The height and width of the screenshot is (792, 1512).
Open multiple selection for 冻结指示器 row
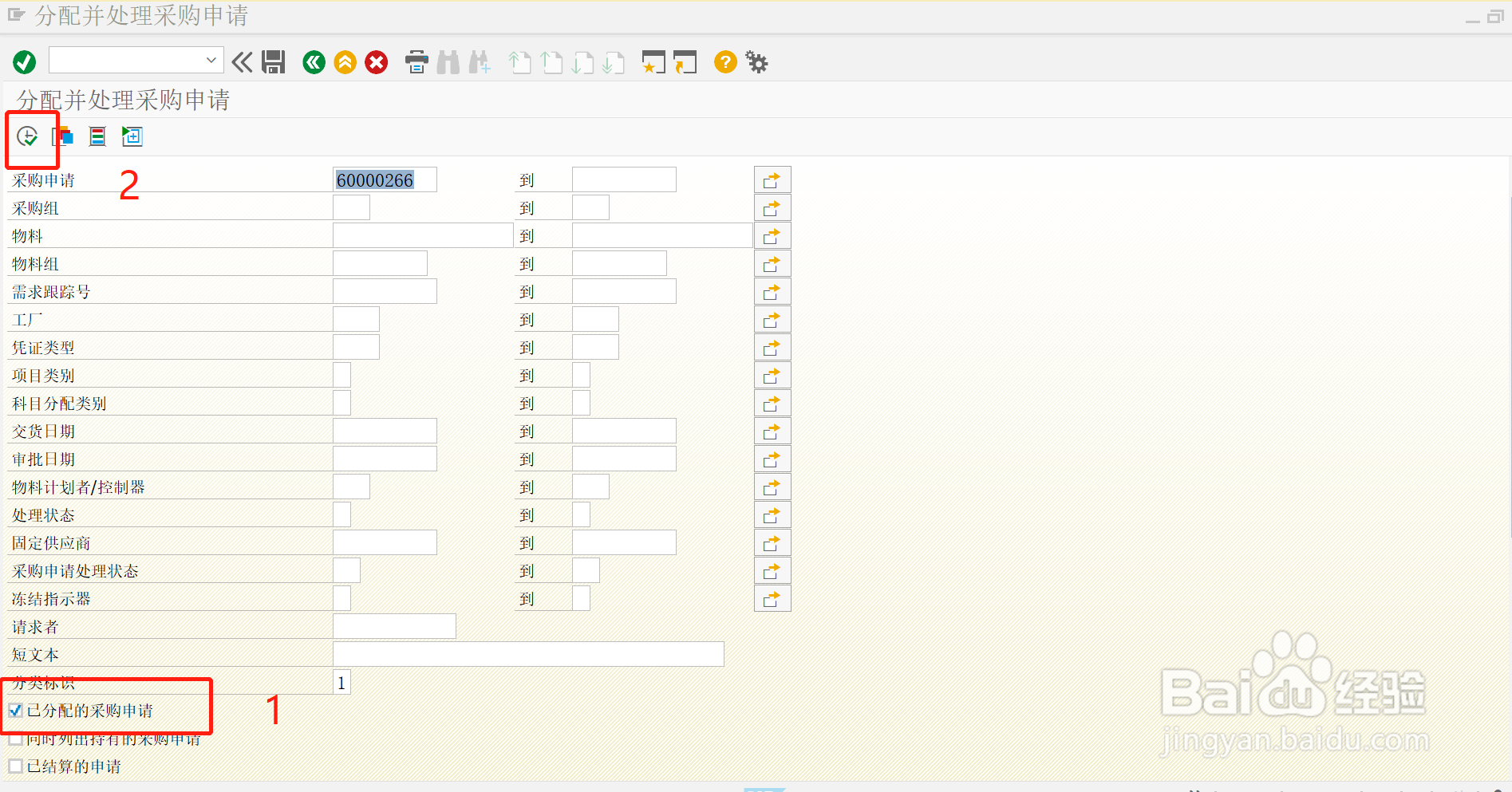pyautogui.click(x=772, y=599)
